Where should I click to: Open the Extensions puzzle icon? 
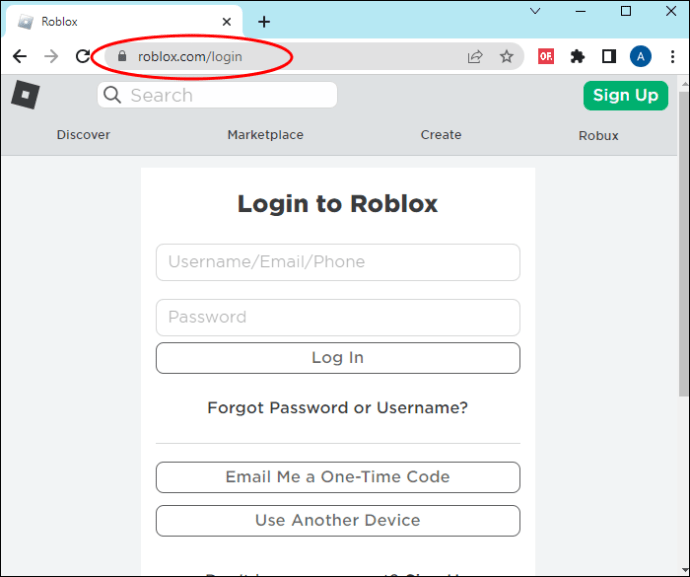(x=577, y=56)
